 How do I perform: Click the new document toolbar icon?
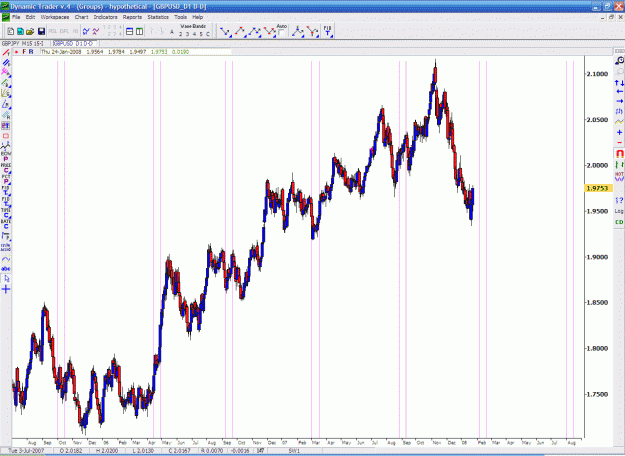point(11,31)
